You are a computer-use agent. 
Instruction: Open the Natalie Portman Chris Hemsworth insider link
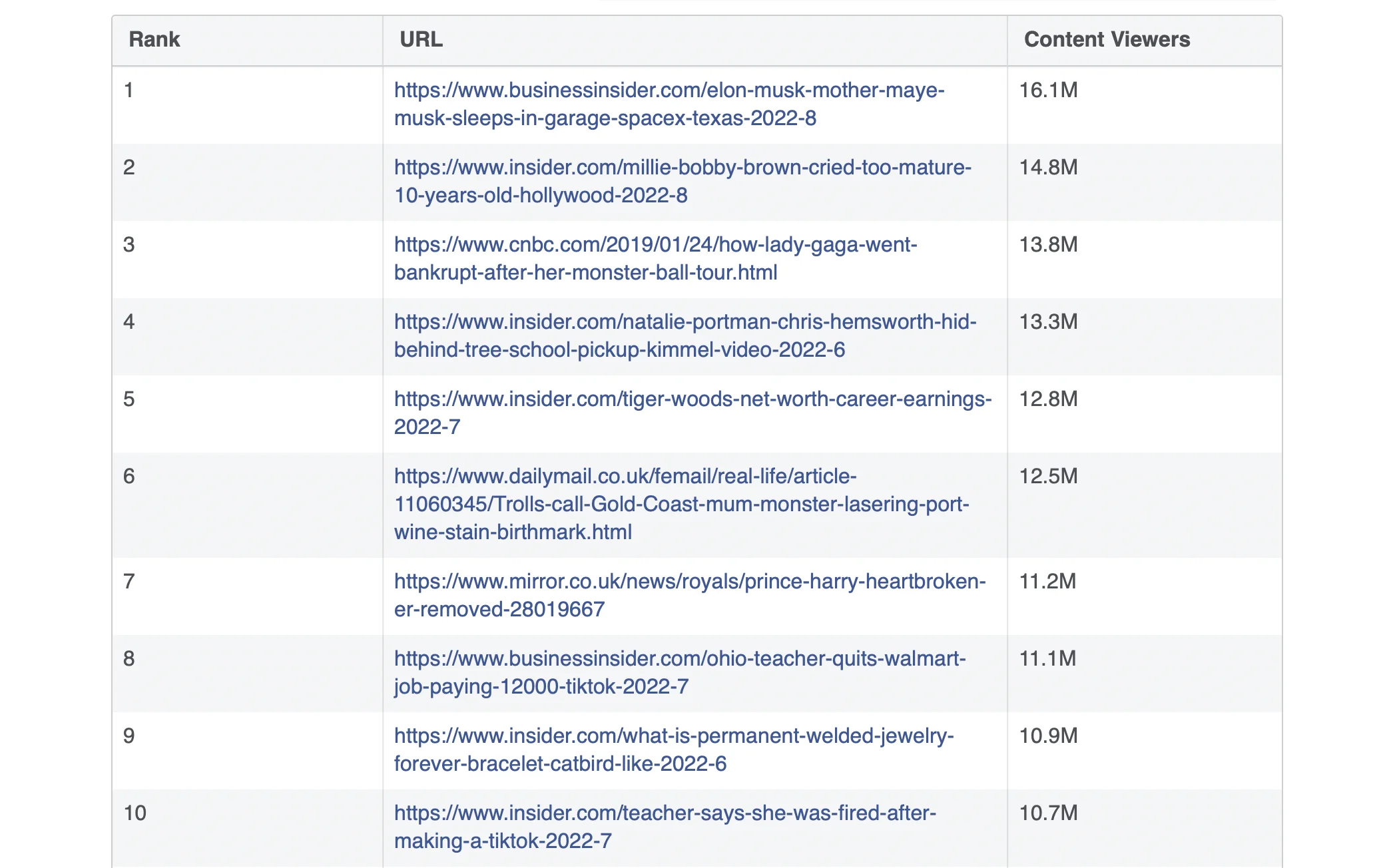coord(685,335)
